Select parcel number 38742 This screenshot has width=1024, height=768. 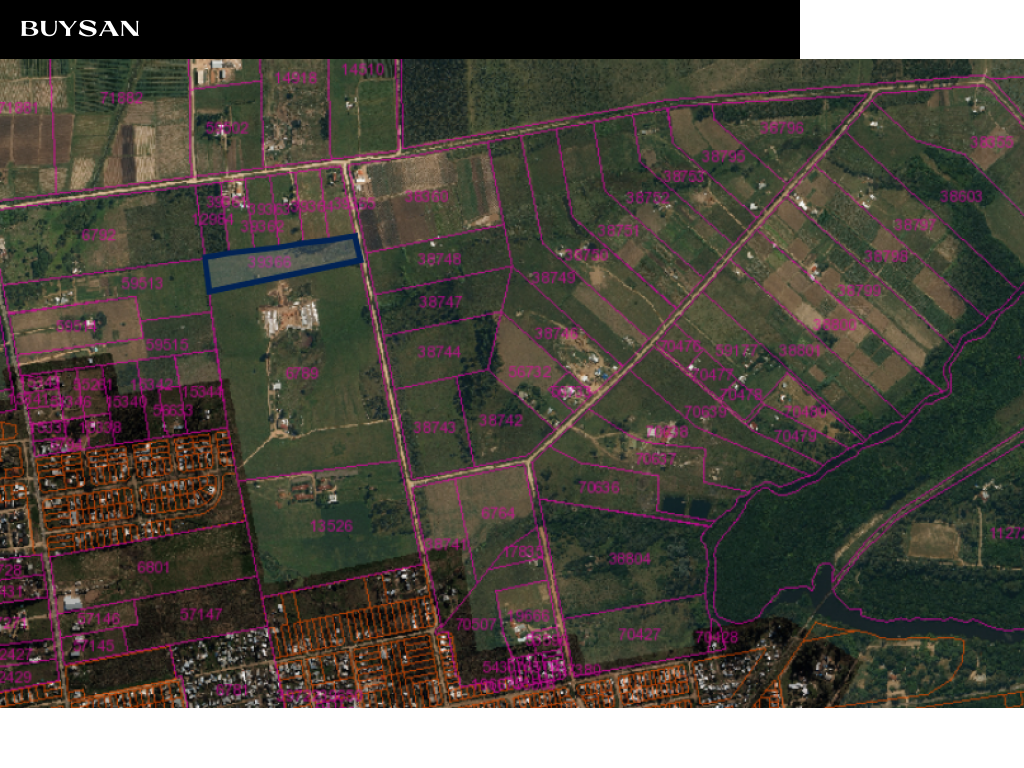[x=501, y=421]
